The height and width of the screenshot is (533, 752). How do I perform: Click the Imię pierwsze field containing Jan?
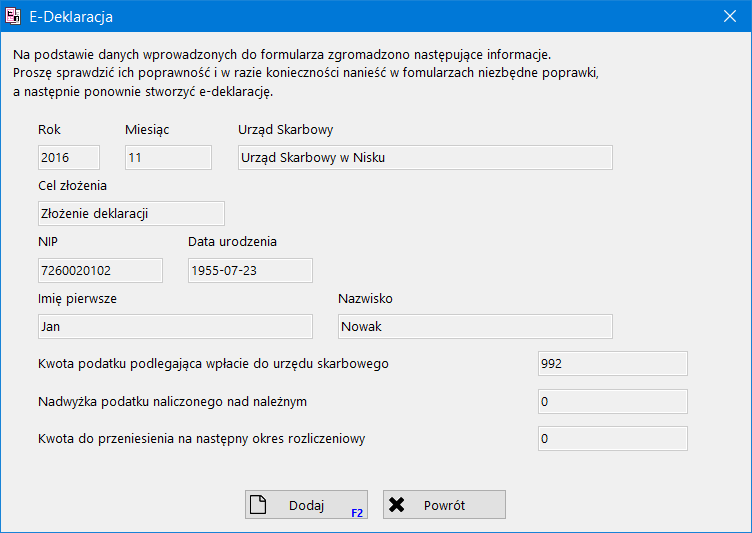pyautogui.click(x=175, y=326)
